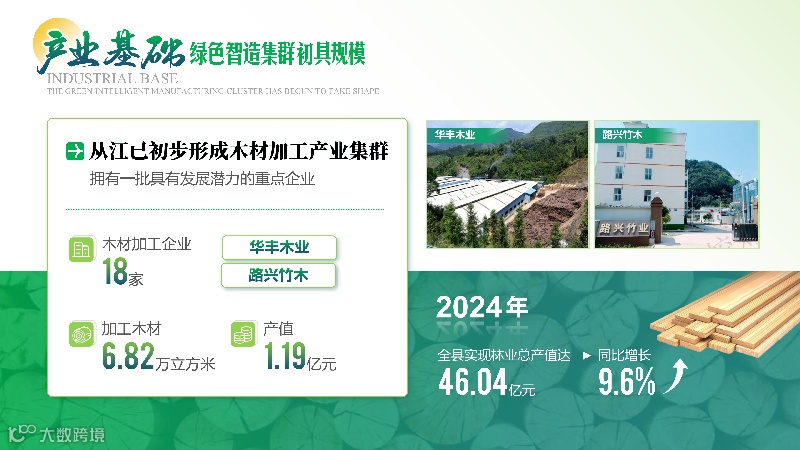
Task: Click the building icon next to 木材加工企业
Action: pos(82,249)
